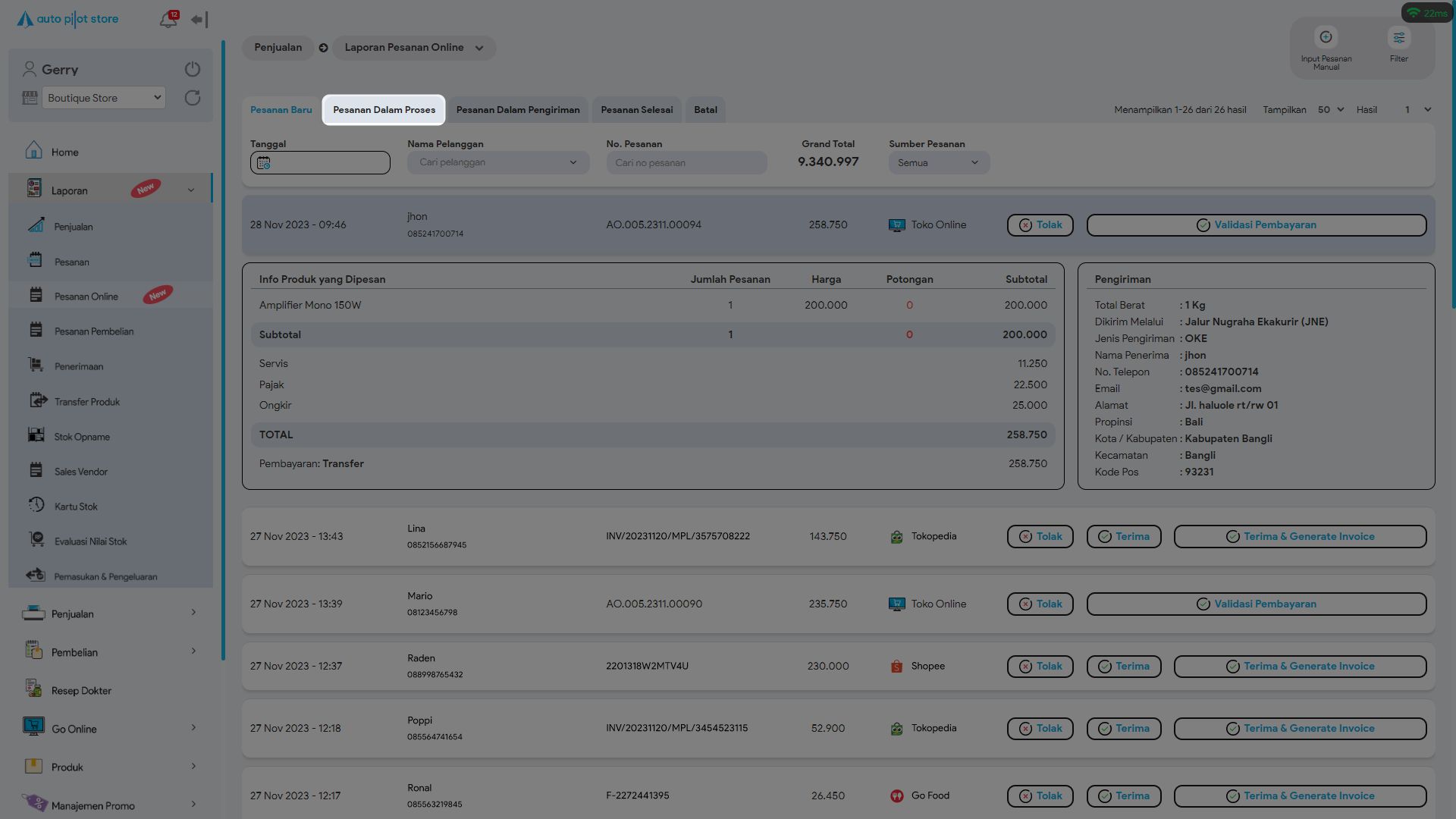The image size is (1456, 819).
Task: Open Input Pesanan Manual icon
Action: [1326, 37]
